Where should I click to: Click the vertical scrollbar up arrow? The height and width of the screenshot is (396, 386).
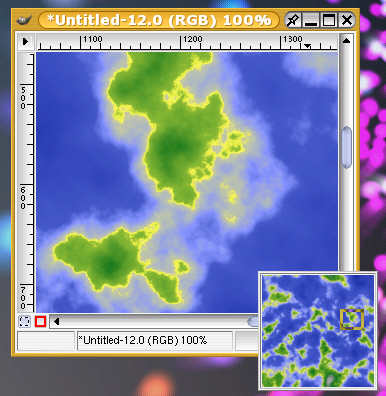[346, 41]
